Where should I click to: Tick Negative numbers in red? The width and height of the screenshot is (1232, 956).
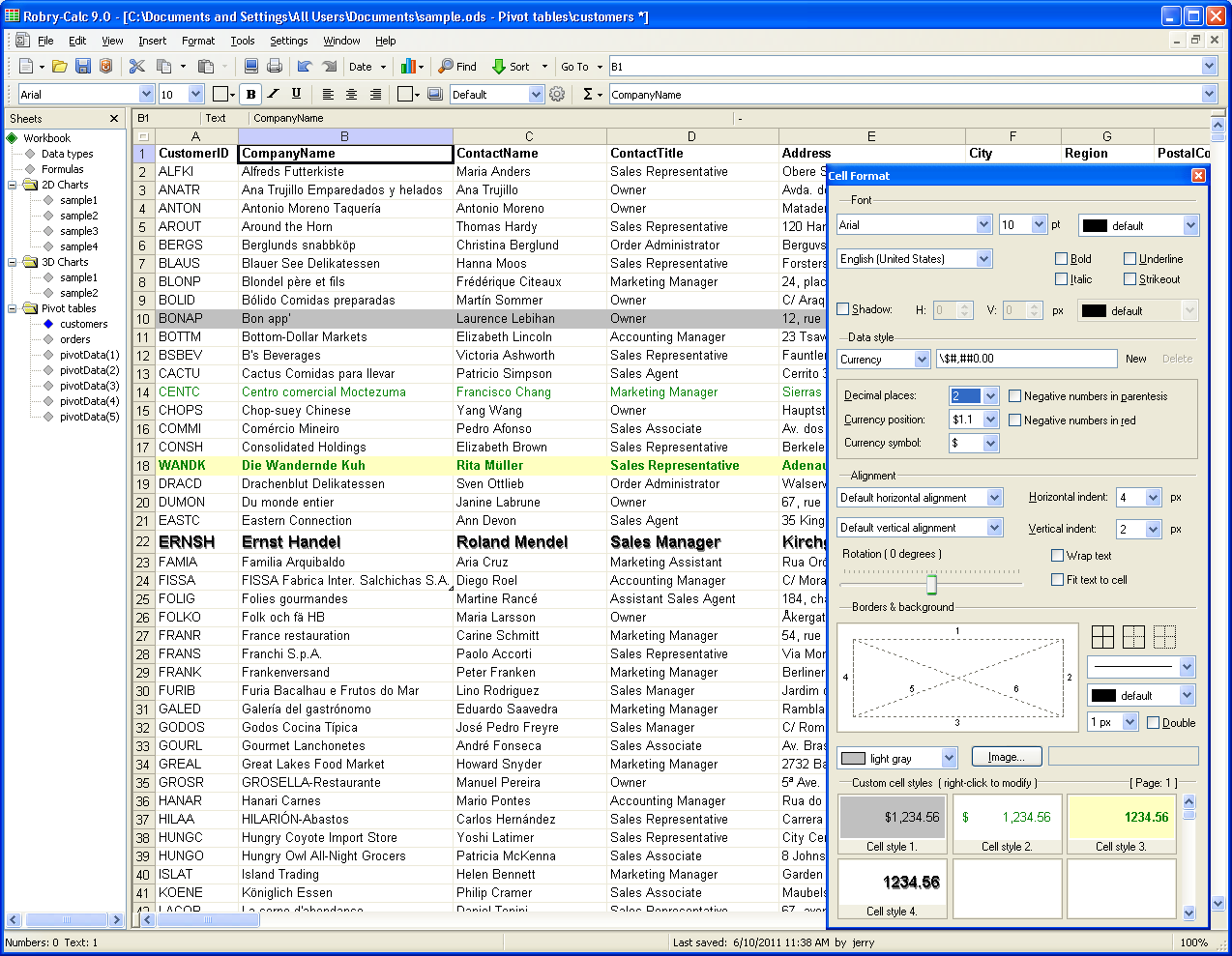coord(1015,420)
